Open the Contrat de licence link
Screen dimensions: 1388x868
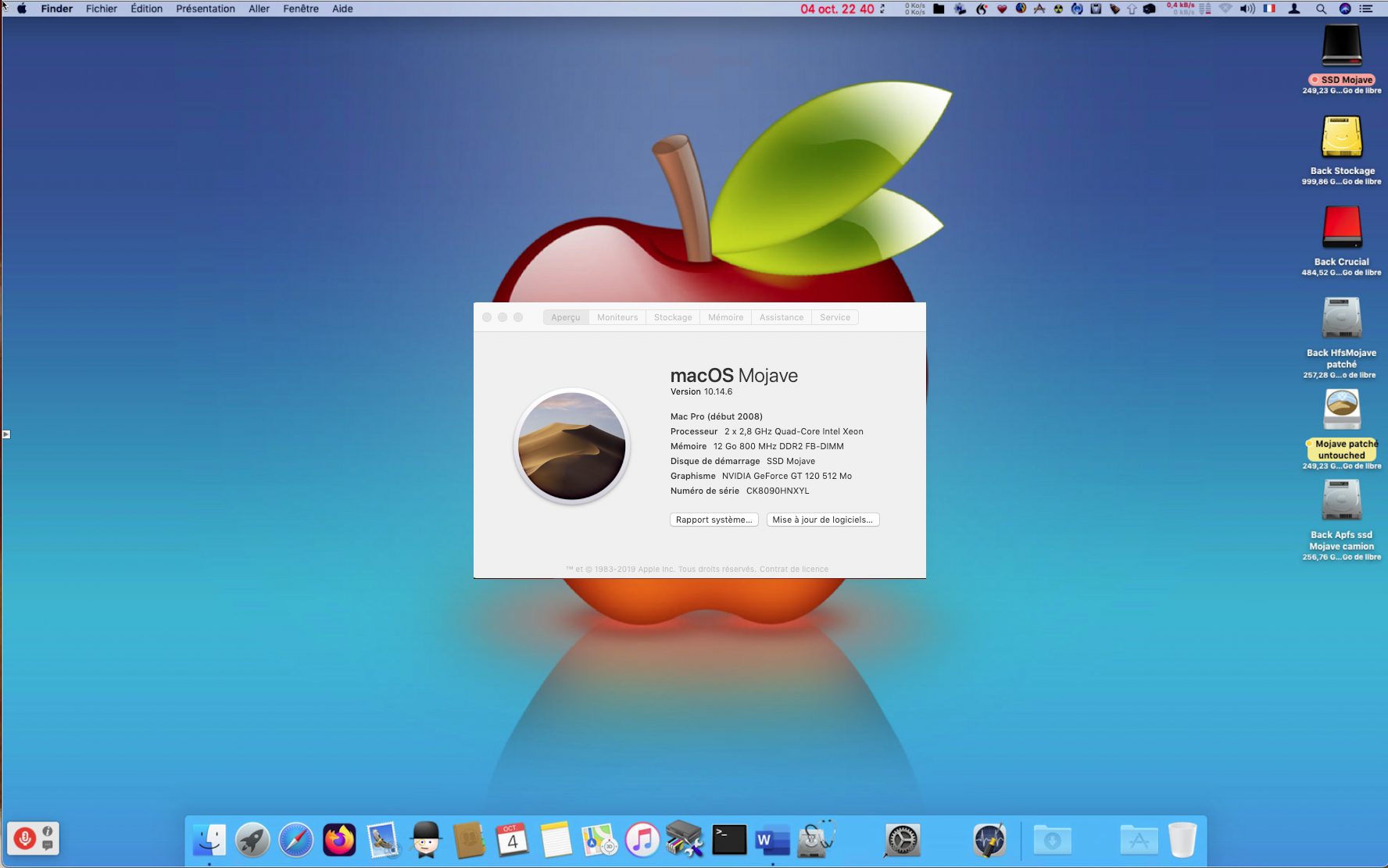(794, 569)
